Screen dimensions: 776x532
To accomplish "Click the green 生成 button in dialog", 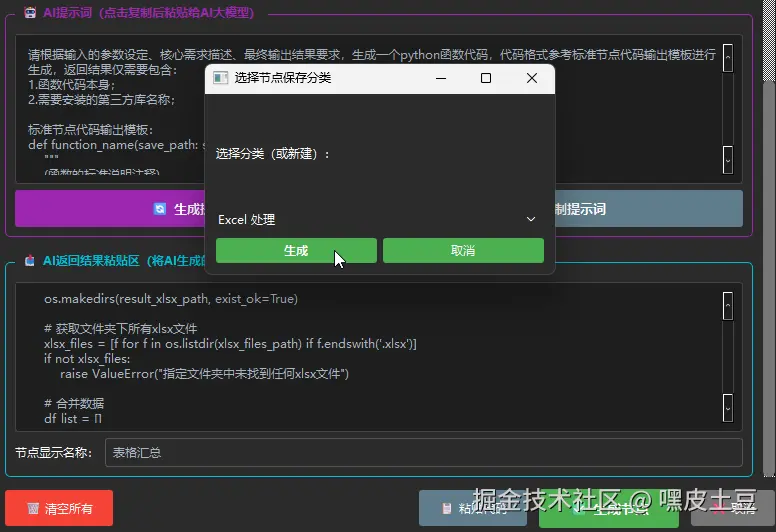I will tap(296, 250).
